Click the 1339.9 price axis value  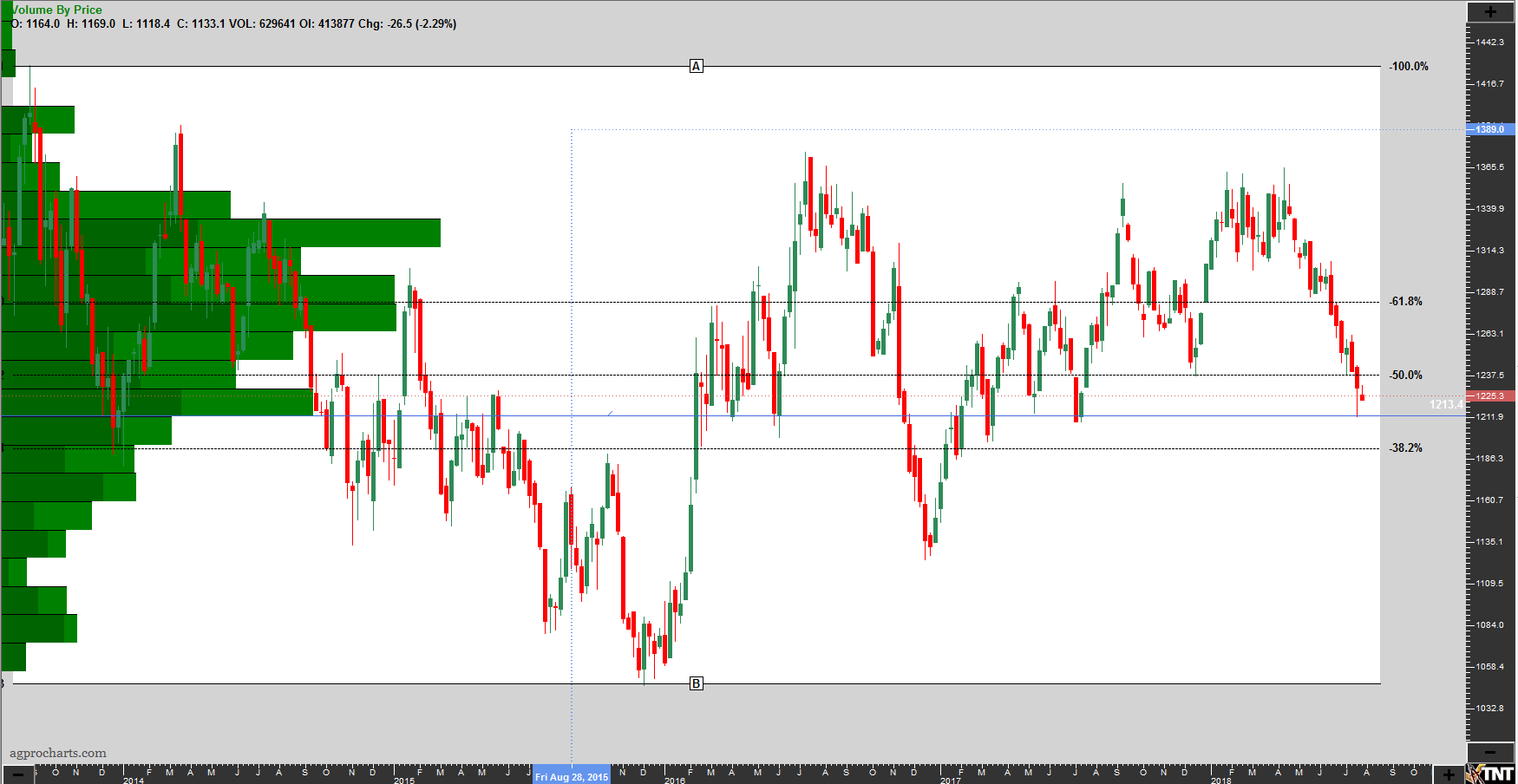pyautogui.click(x=1490, y=209)
